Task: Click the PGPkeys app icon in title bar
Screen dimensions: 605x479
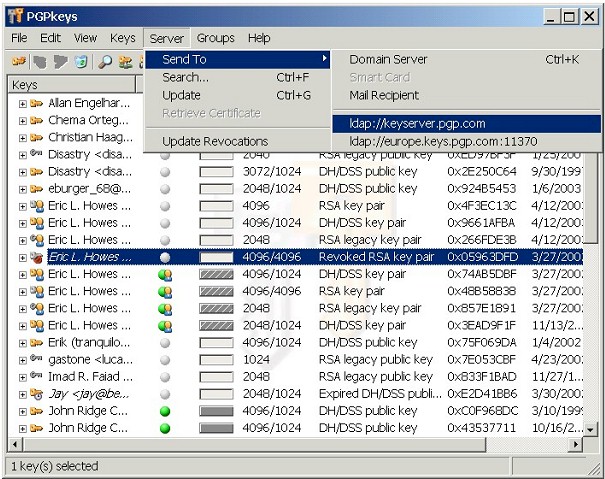Action: 15,16
